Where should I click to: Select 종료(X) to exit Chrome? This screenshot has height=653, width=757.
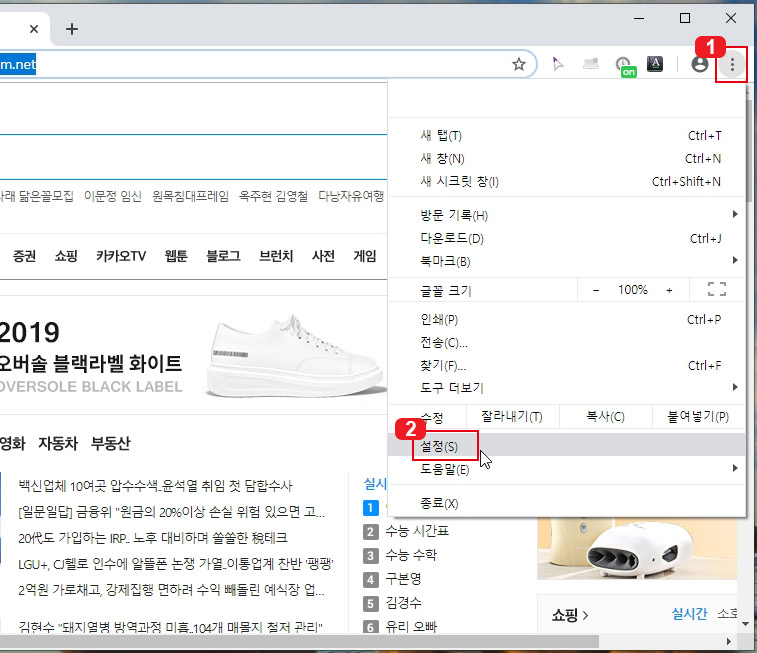click(x=567, y=503)
